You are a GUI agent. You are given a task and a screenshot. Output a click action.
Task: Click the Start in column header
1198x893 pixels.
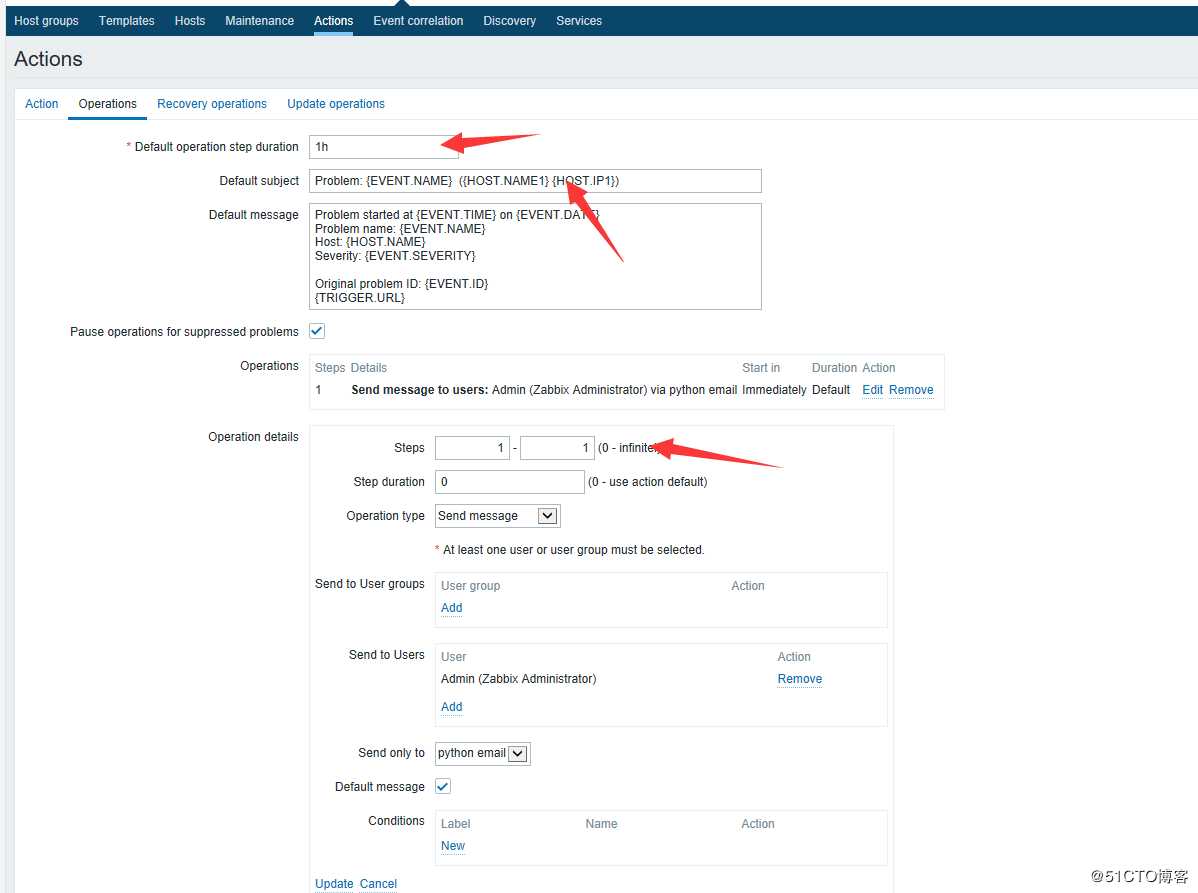[760, 367]
